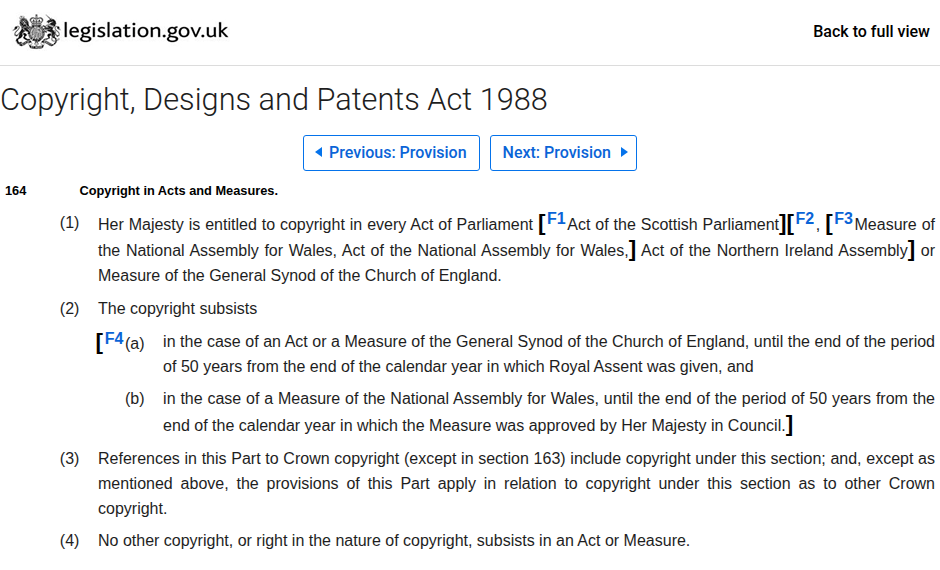Go to Next: Provision
Viewport: 940px width, 570px height.
(x=564, y=153)
